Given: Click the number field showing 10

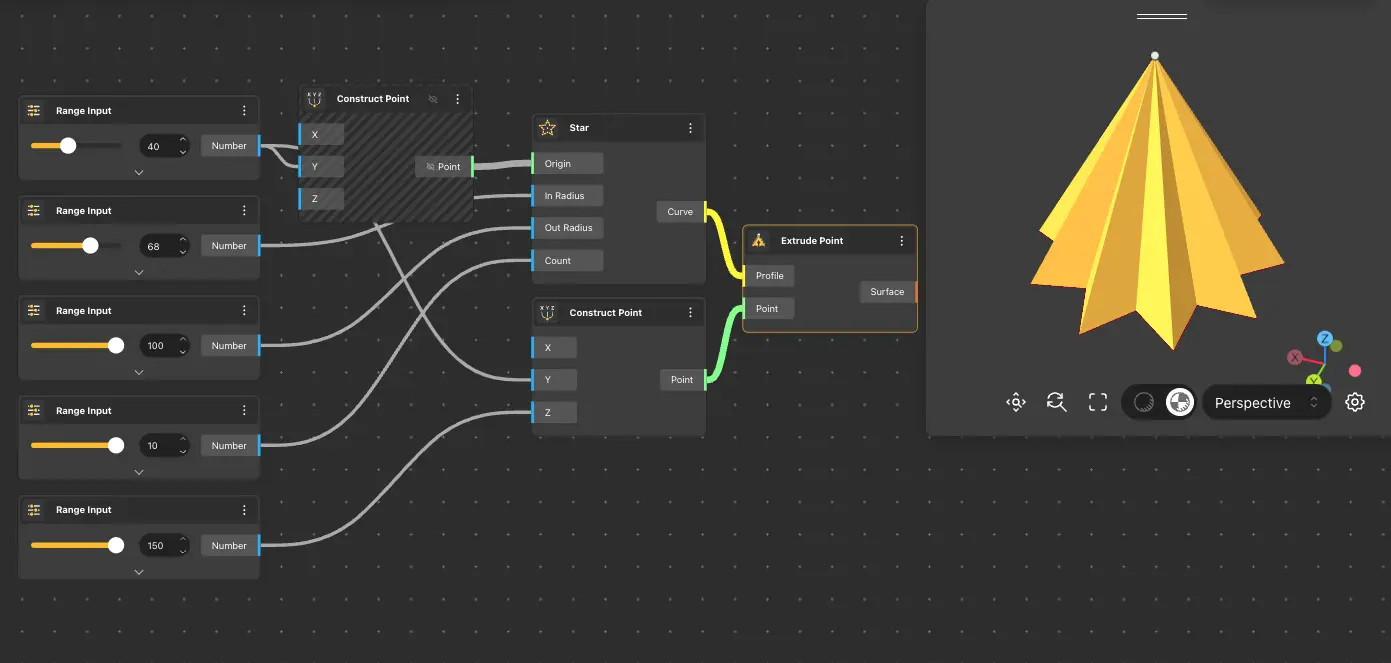Looking at the screenshot, I should coord(157,445).
